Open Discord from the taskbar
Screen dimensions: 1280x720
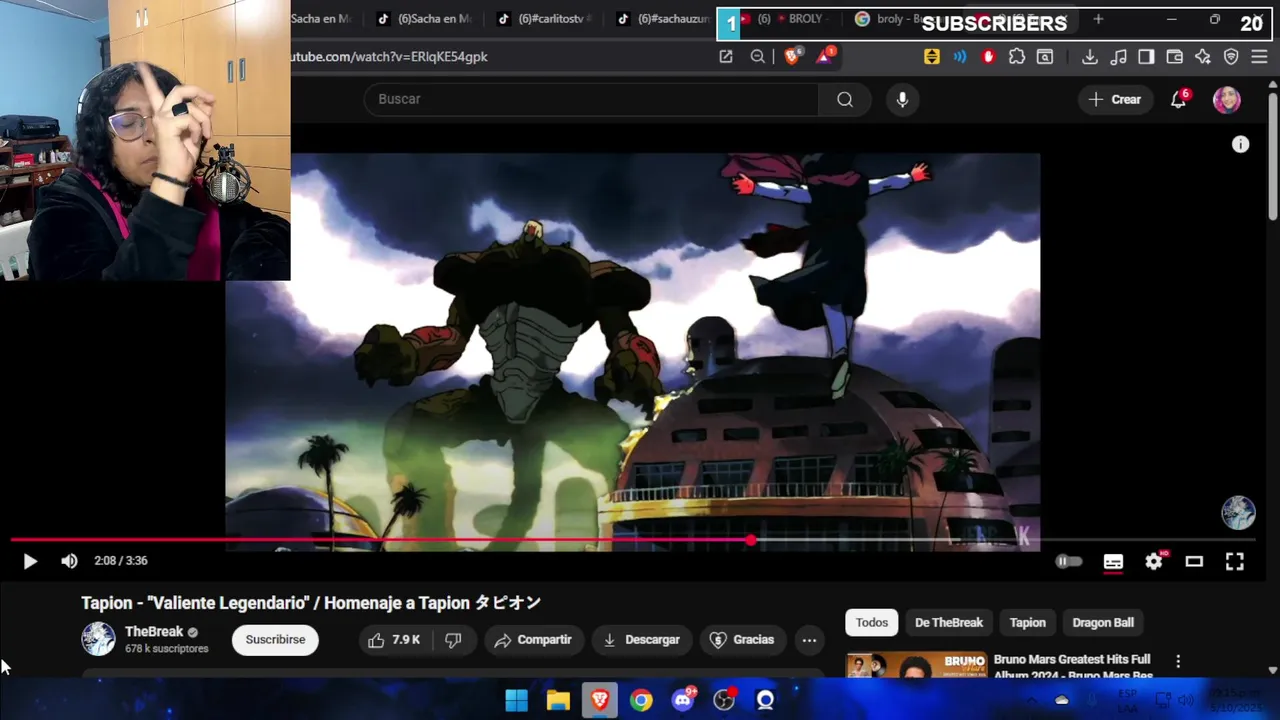(x=683, y=700)
